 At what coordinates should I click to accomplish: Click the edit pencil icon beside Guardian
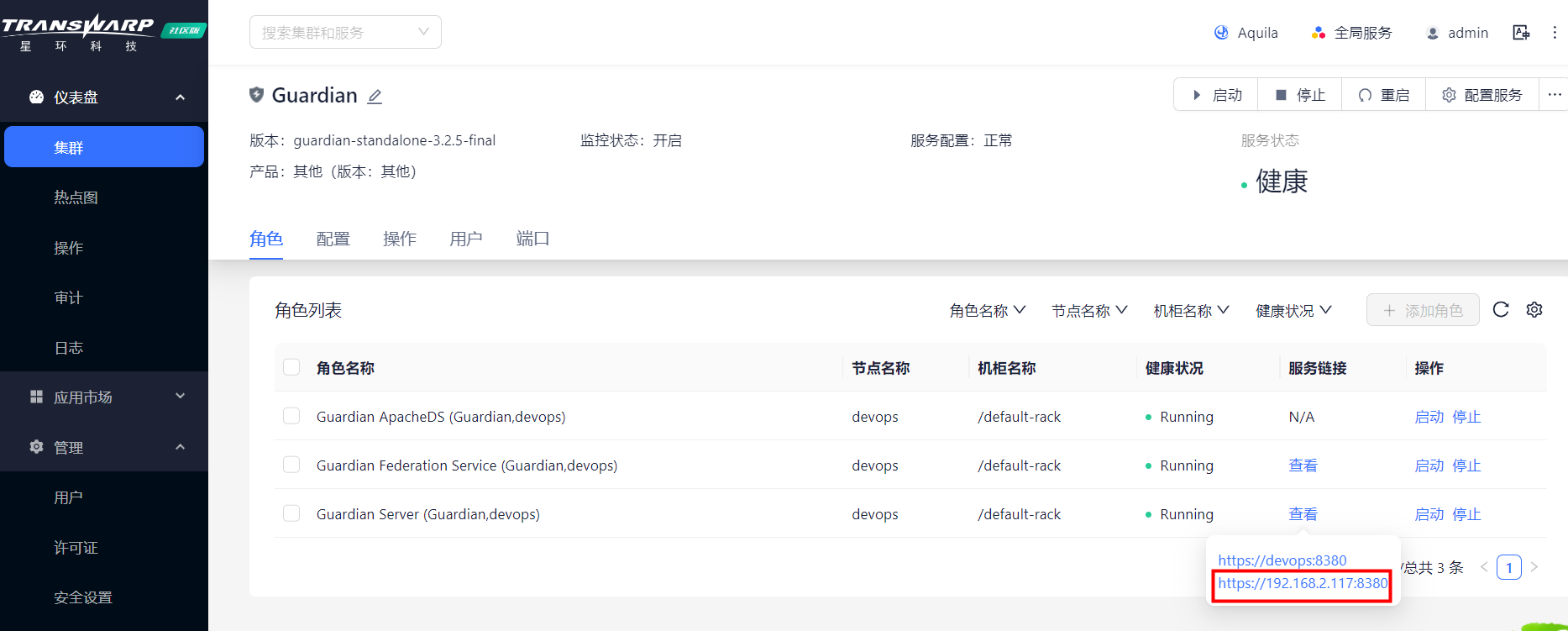pyautogui.click(x=375, y=97)
